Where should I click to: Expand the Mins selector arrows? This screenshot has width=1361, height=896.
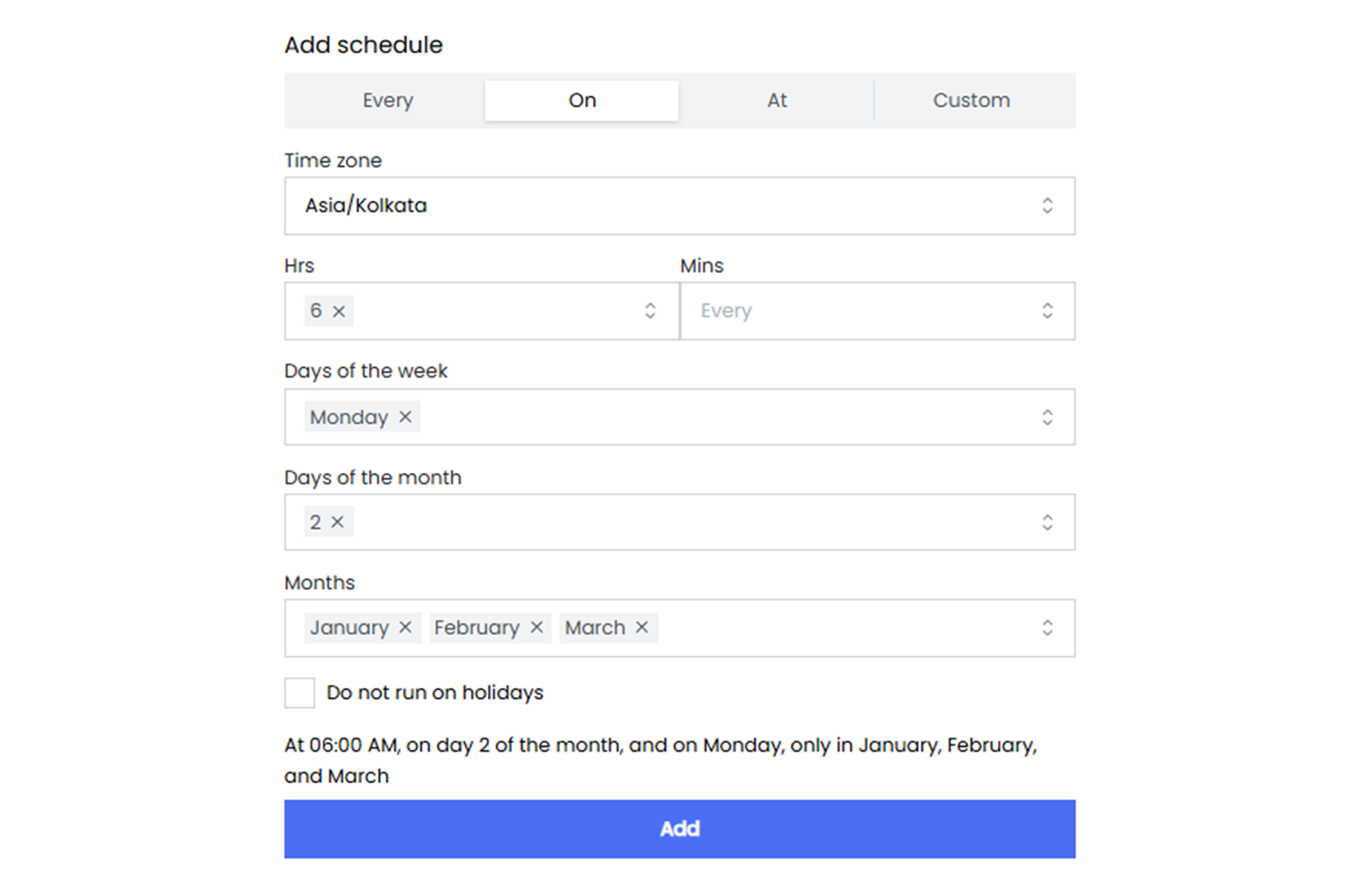pyautogui.click(x=1047, y=311)
